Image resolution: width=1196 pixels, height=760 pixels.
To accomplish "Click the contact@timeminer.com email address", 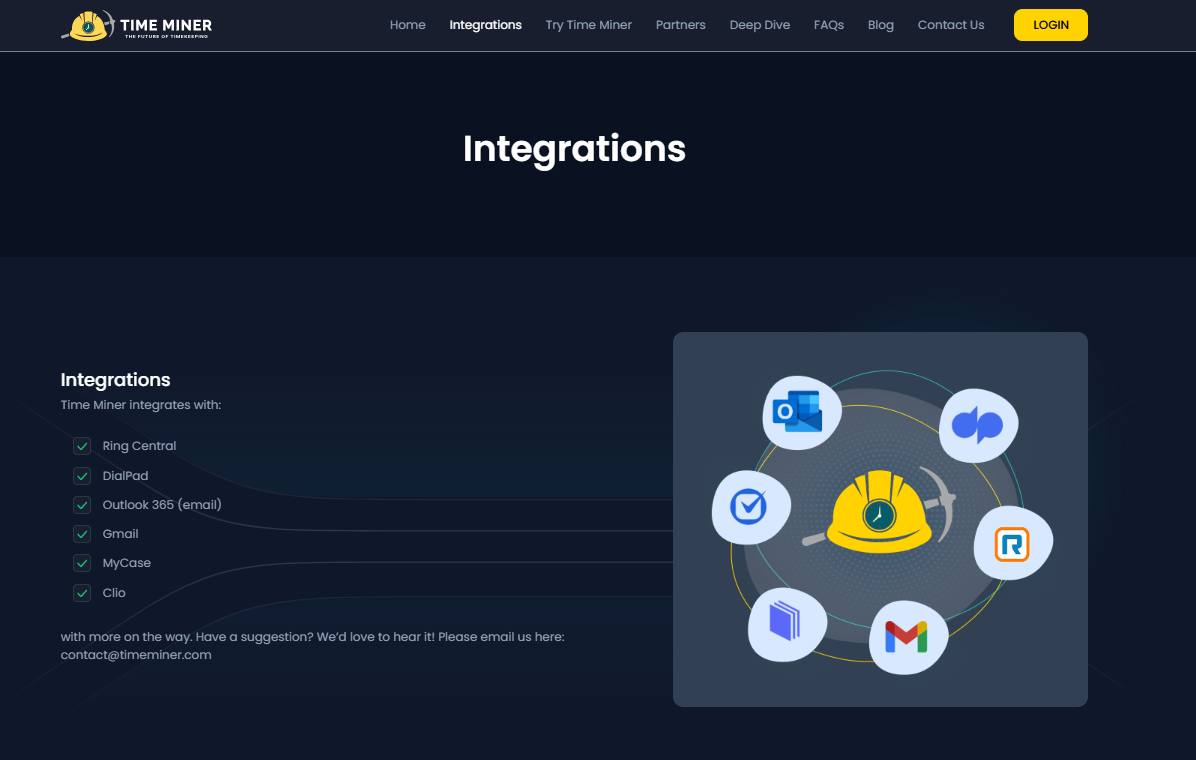I will (136, 655).
